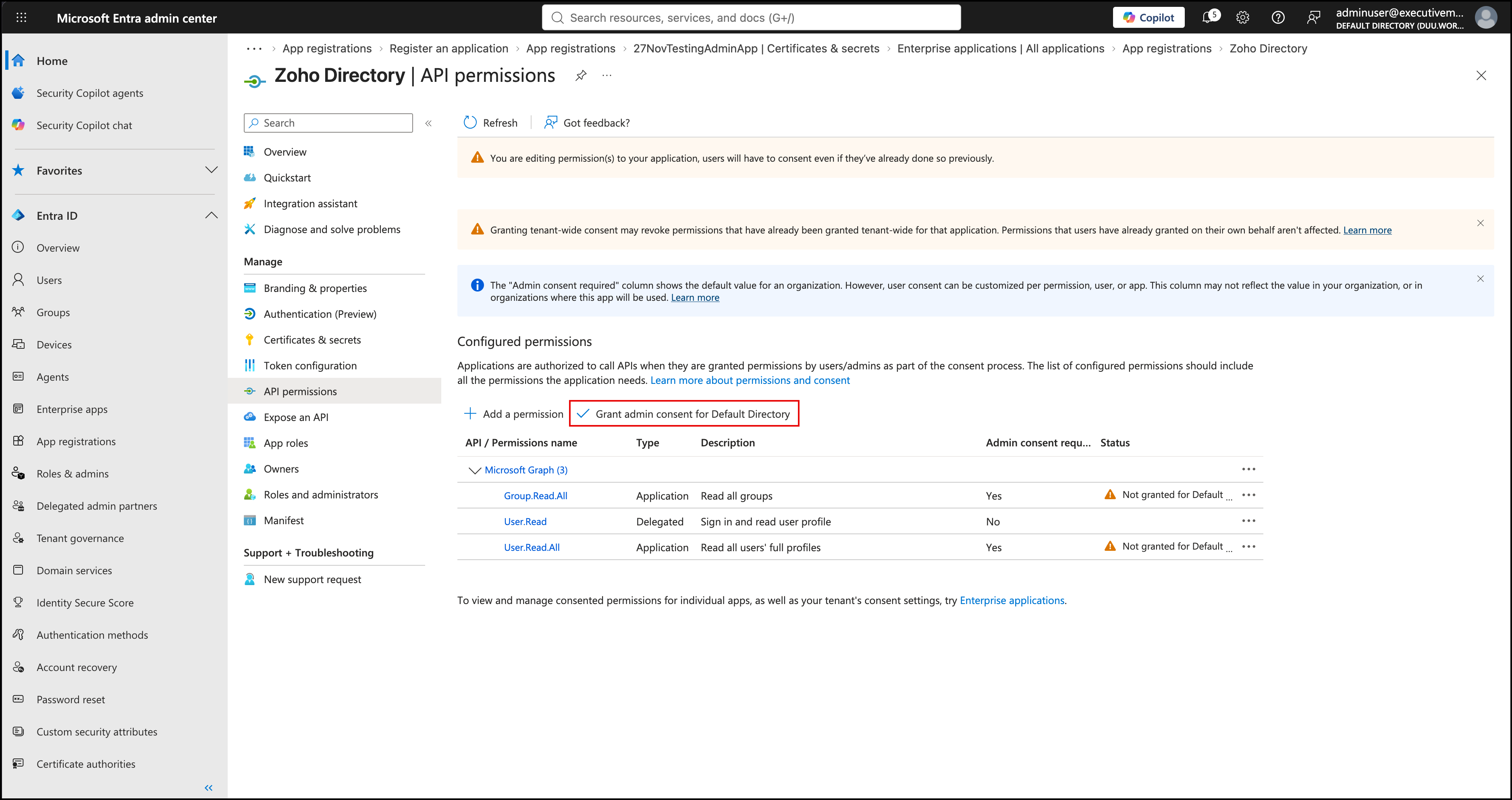Click the Refresh icon button
The width and height of the screenshot is (1512, 800).
pos(491,123)
